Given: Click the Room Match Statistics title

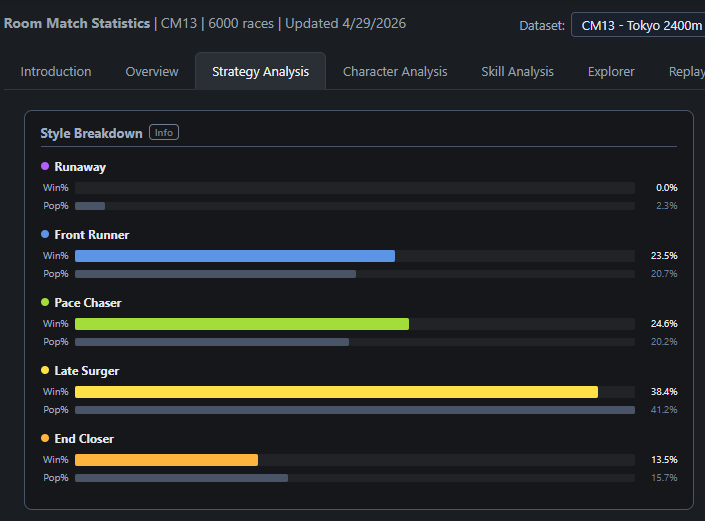Looking at the screenshot, I should tap(77, 23).
